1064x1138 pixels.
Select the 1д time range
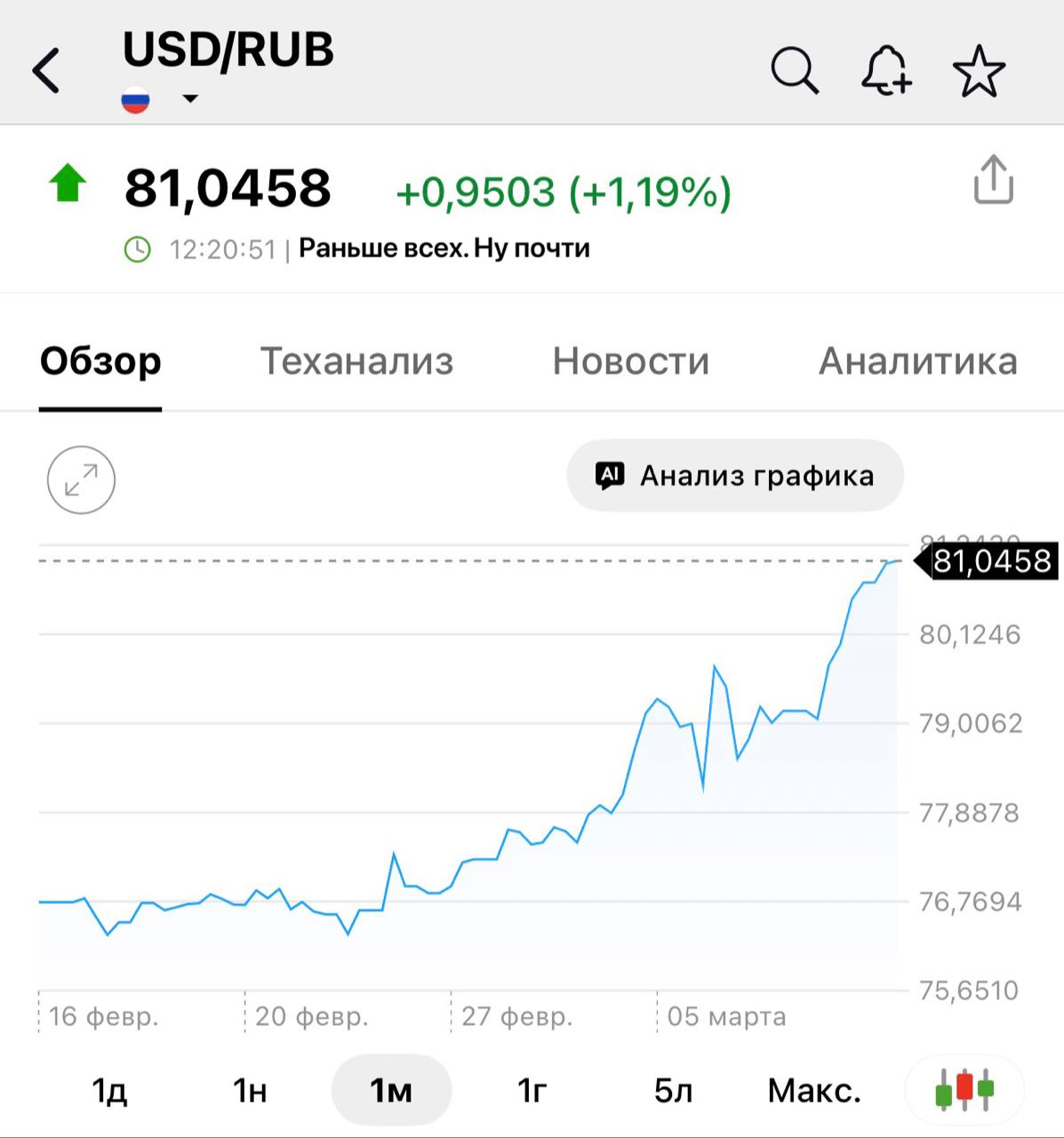tap(109, 1090)
